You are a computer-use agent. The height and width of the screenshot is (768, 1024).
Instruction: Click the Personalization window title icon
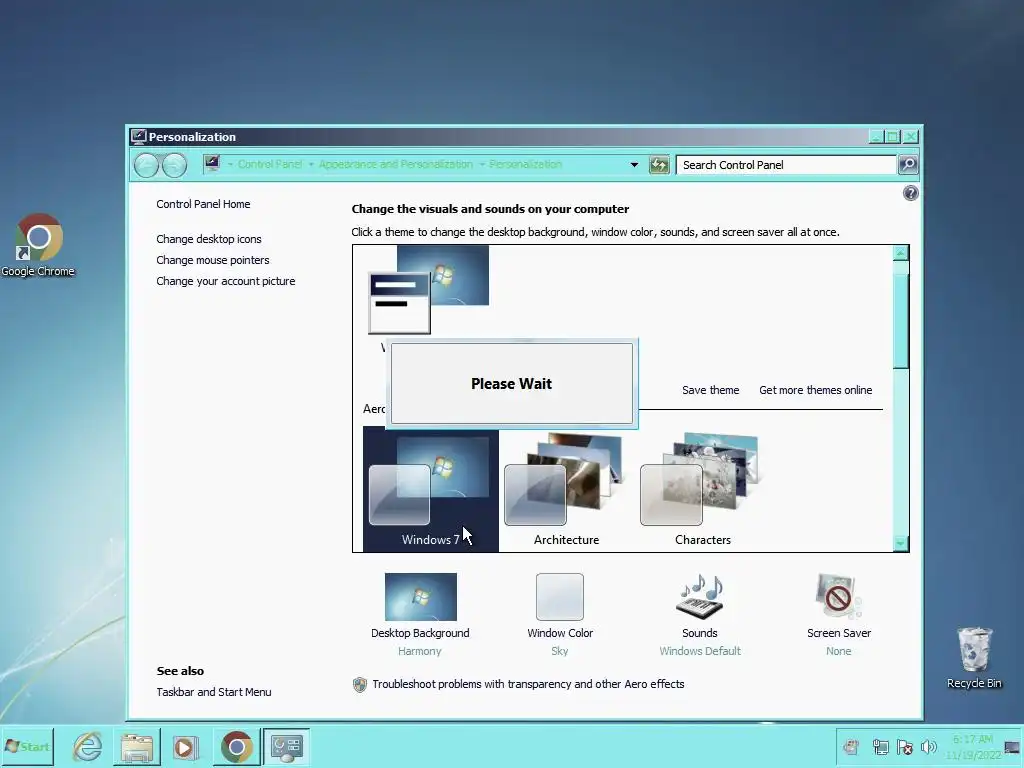coord(138,136)
